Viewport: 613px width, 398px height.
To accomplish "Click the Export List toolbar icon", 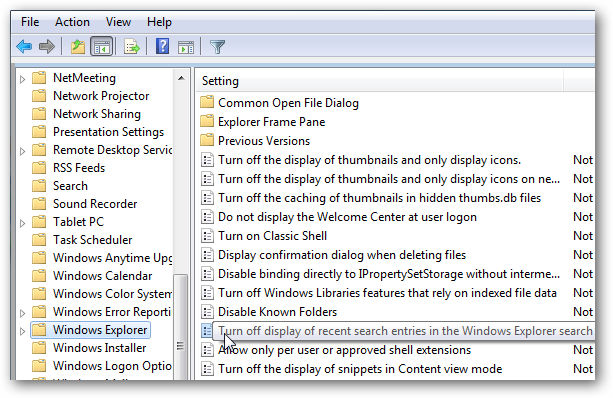I will (132, 47).
